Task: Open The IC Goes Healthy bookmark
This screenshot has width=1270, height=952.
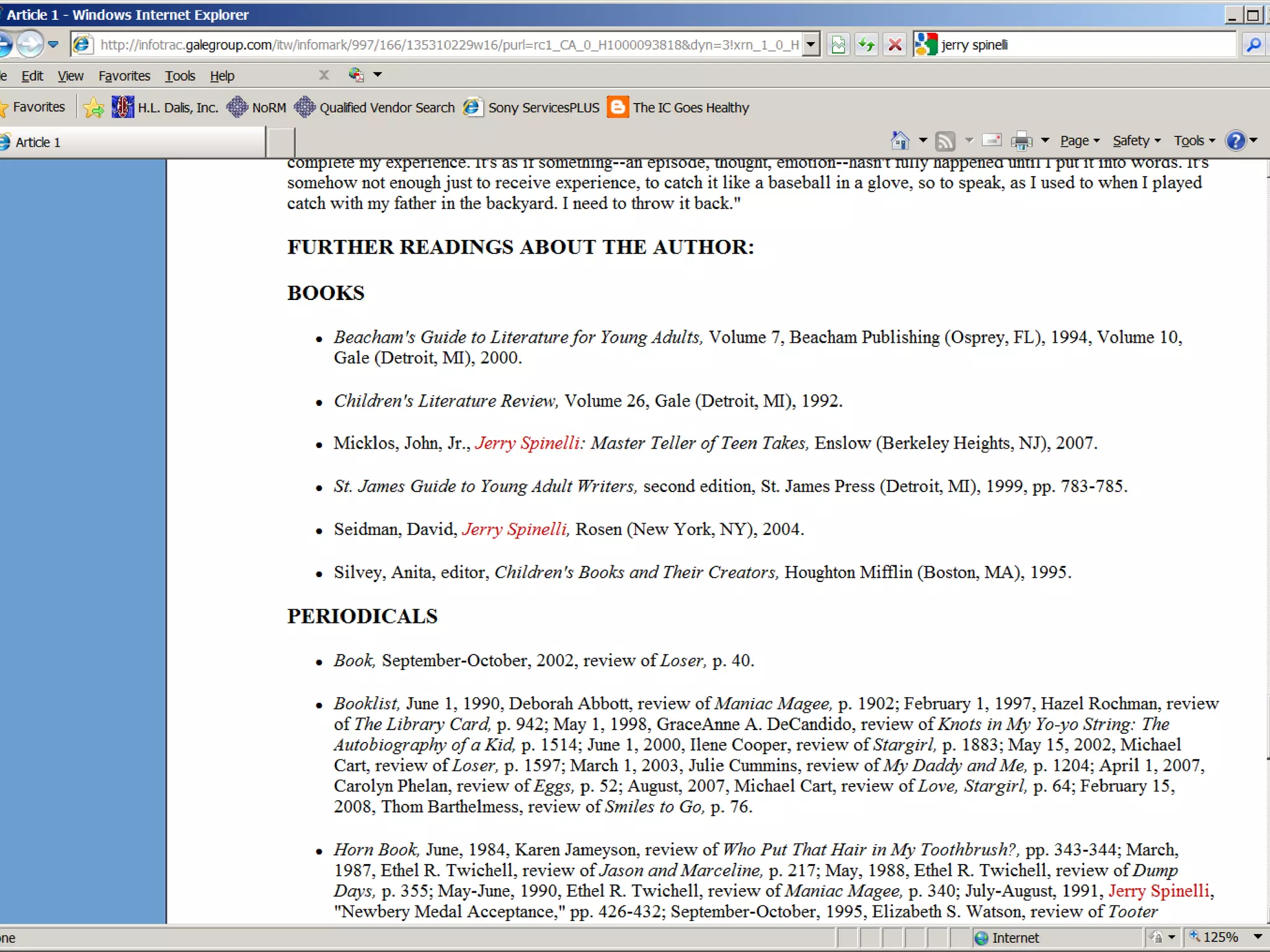Action: tap(690, 108)
